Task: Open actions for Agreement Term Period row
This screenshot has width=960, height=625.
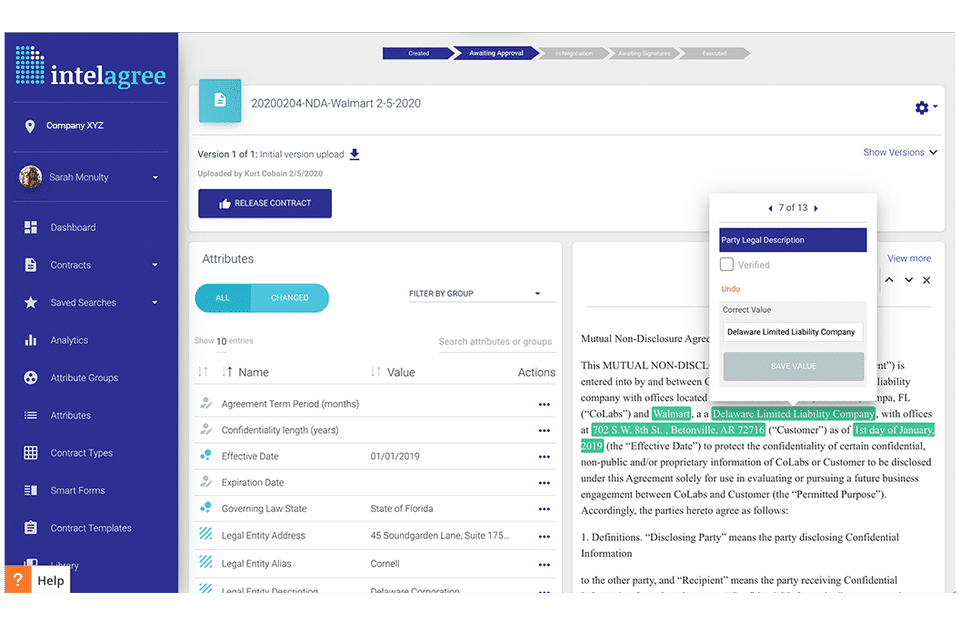Action: click(x=544, y=404)
